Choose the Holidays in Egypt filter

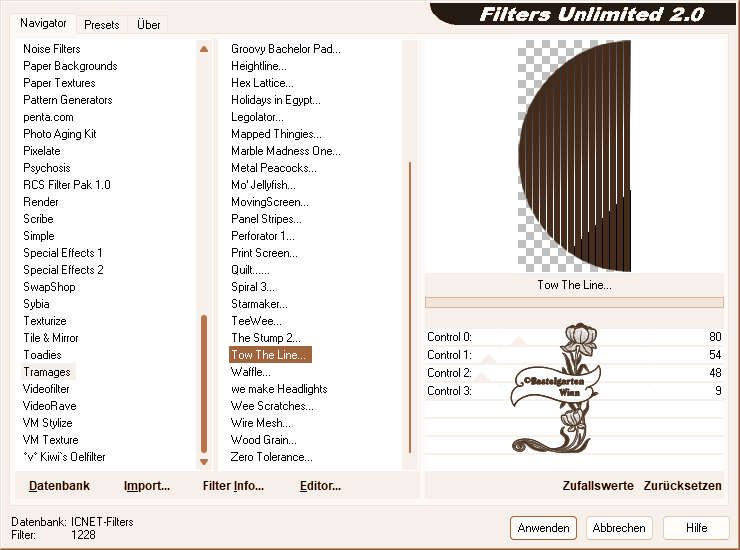click(276, 100)
